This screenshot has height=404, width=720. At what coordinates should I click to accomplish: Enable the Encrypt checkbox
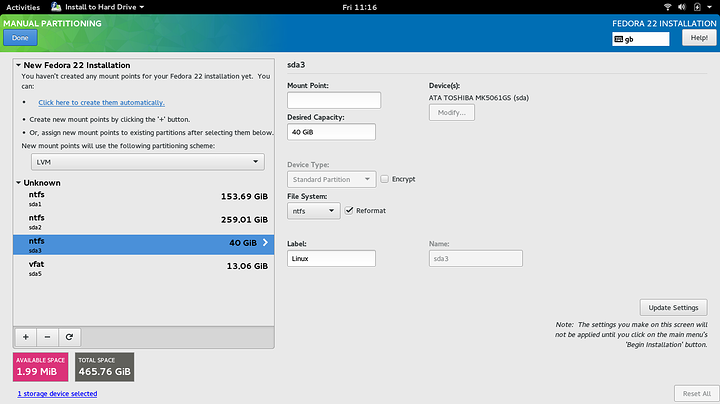384,180
